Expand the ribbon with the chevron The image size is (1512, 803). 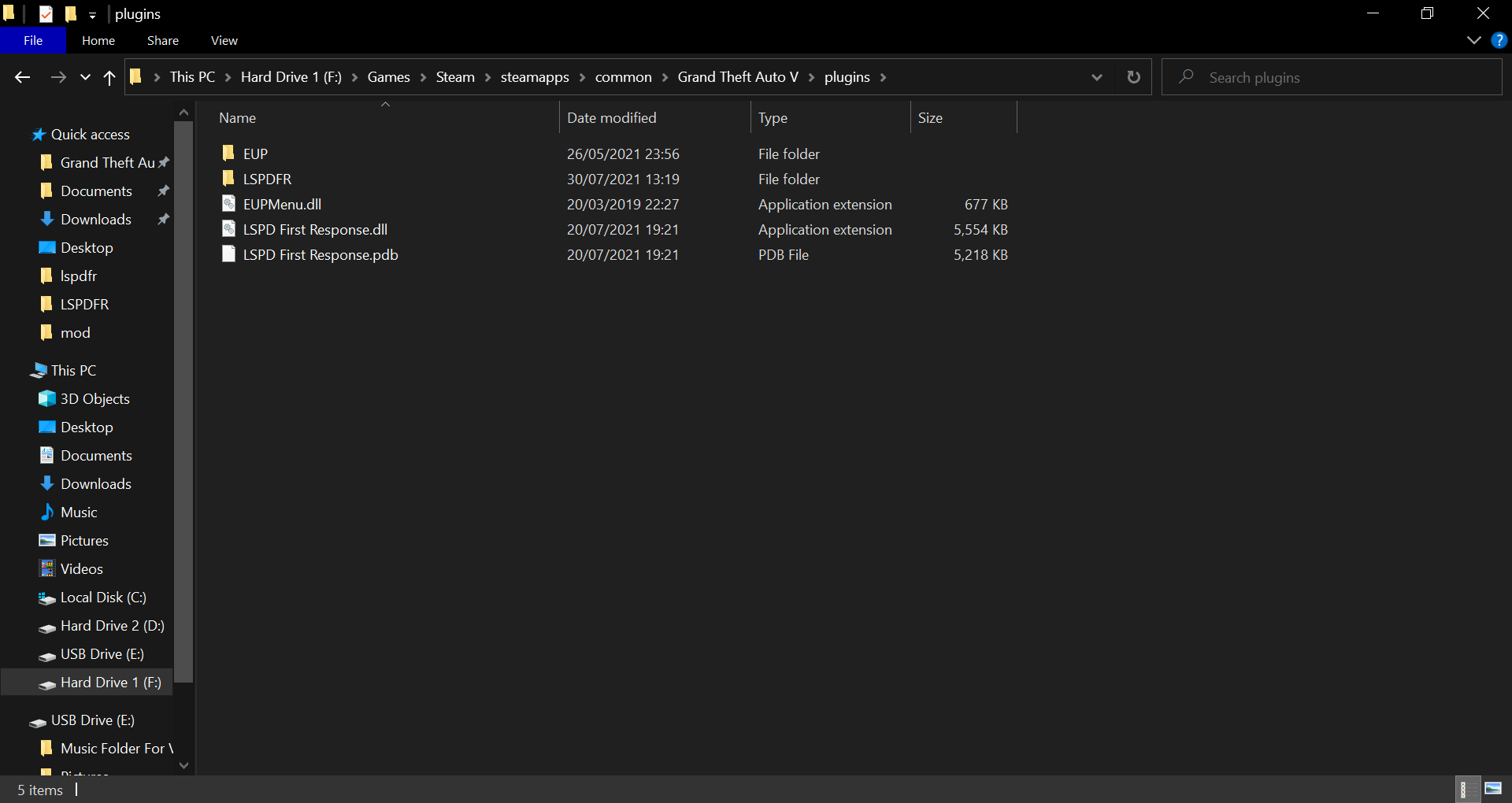point(1474,40)
